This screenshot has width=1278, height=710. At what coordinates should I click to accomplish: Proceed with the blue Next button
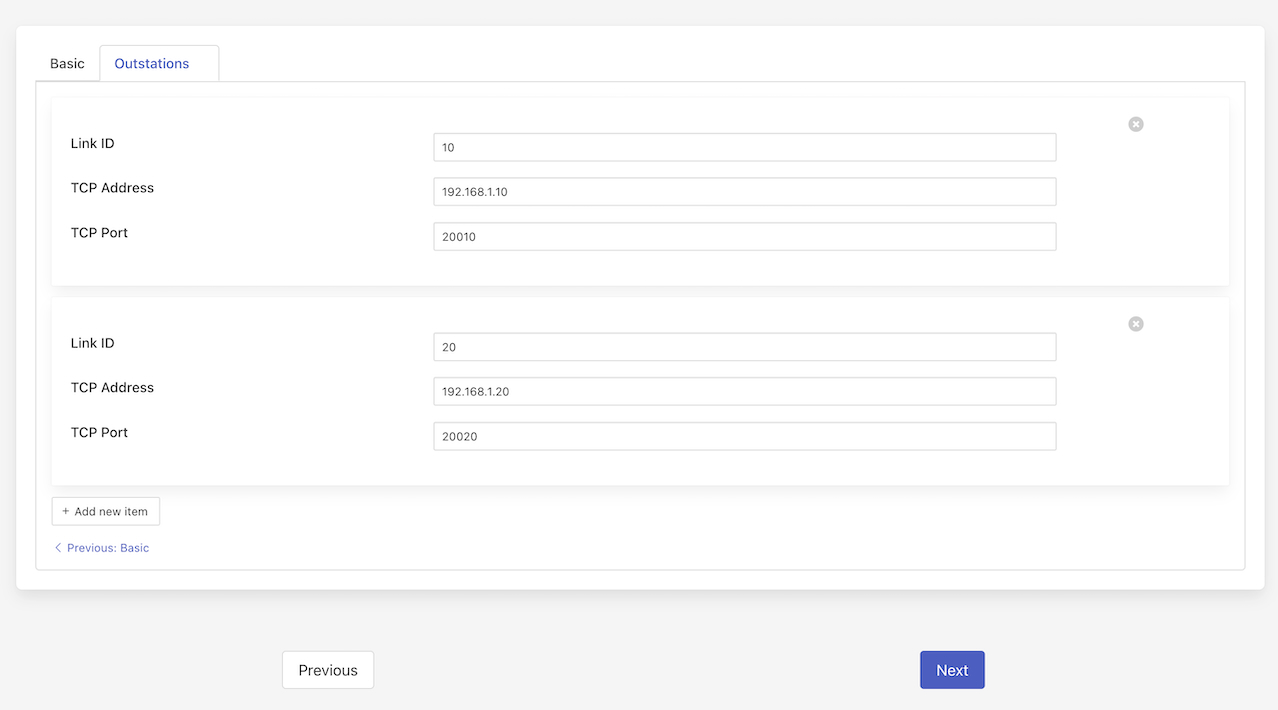[x=951, y=670]
